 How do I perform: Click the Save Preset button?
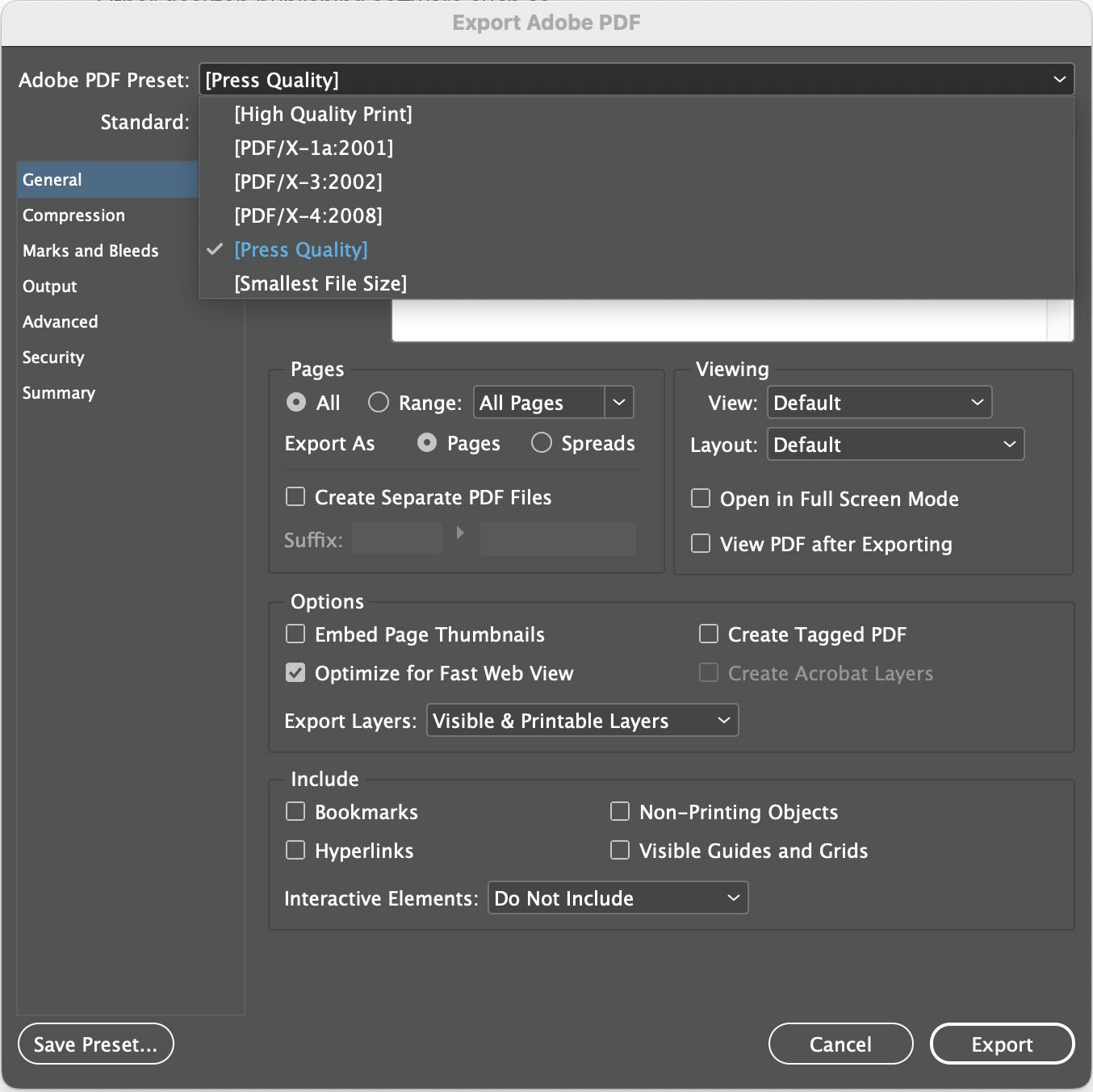tap(96, 1044)
